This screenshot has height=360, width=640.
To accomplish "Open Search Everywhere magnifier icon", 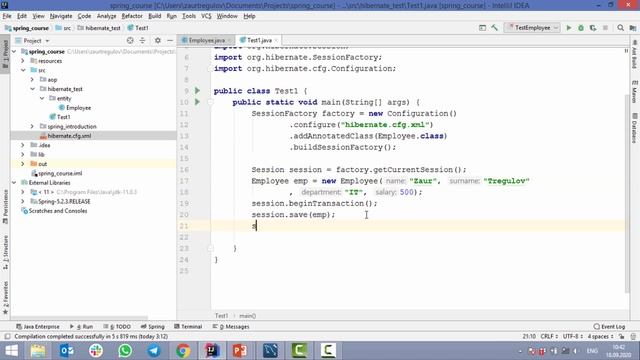I will (620, 28).
